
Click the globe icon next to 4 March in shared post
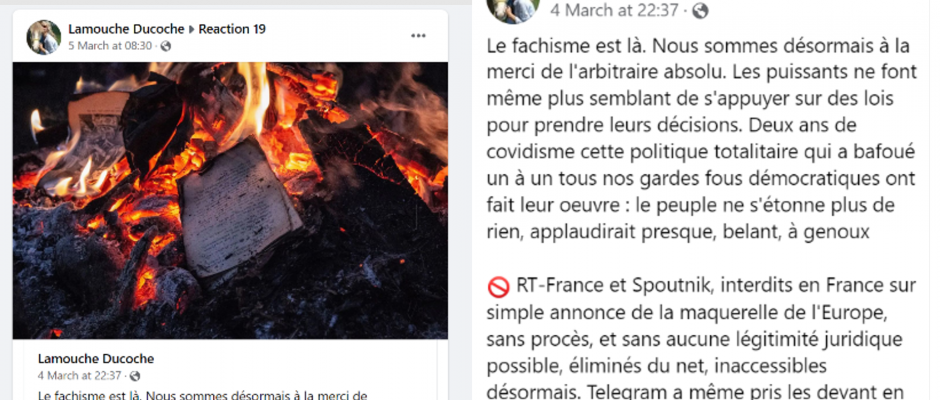(x=135, y=376)
